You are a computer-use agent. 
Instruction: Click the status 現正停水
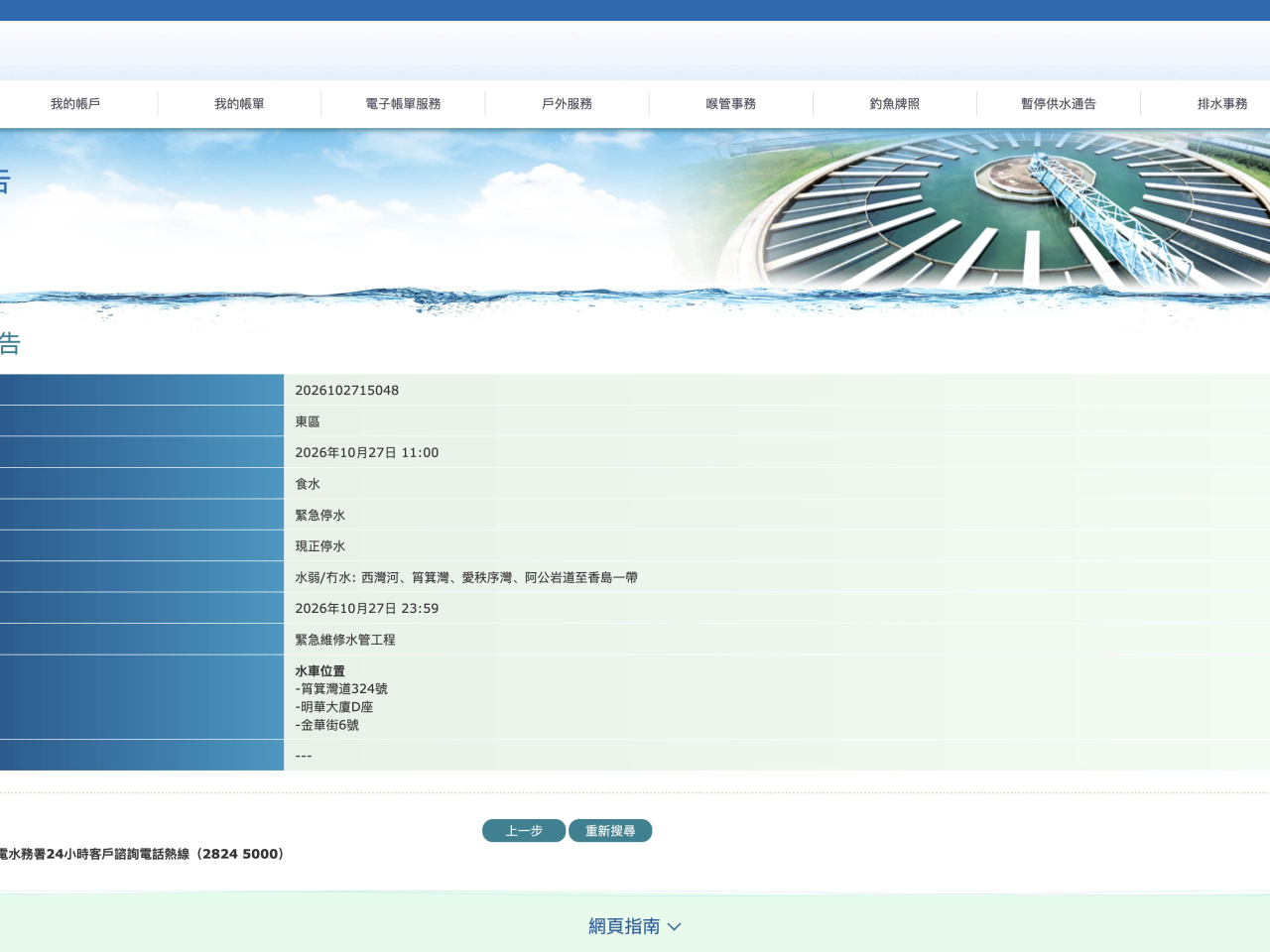319,546
